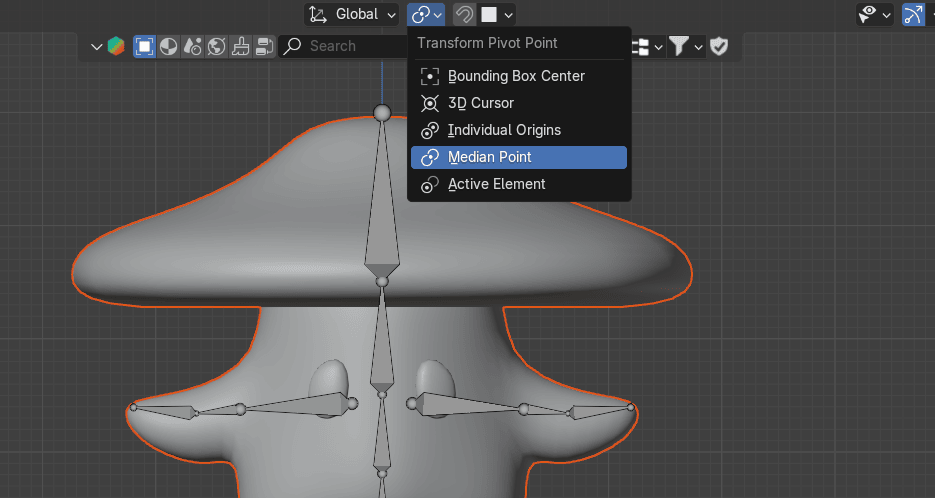This screenshot has height=498, width=935.
Task: Click the water droplets icon
Action: coord(193,46)
